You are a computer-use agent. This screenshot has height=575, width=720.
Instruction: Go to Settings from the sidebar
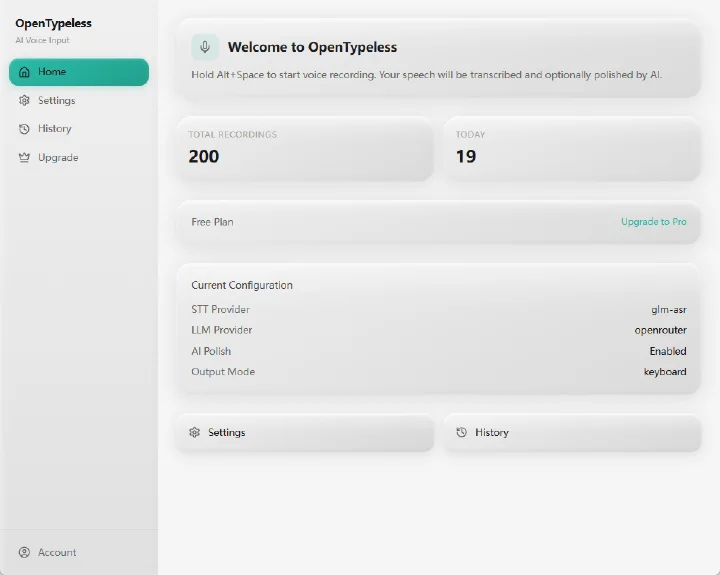point(79,101)
